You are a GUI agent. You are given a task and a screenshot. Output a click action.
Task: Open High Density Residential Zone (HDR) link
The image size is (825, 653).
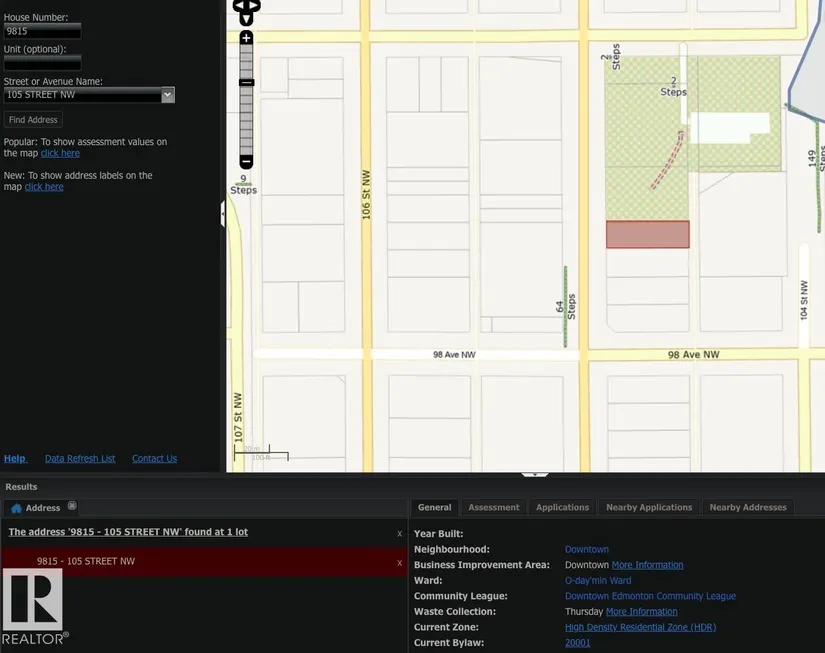640,627
